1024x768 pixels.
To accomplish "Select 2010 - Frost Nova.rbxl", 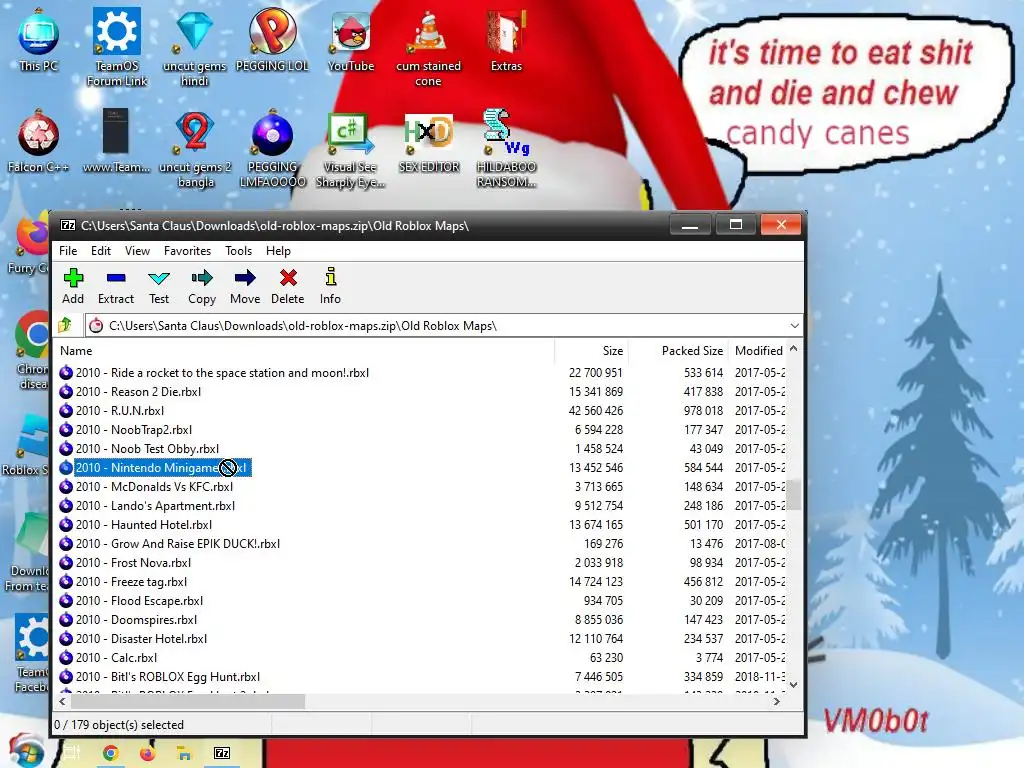I will click(x=125, y=562).
